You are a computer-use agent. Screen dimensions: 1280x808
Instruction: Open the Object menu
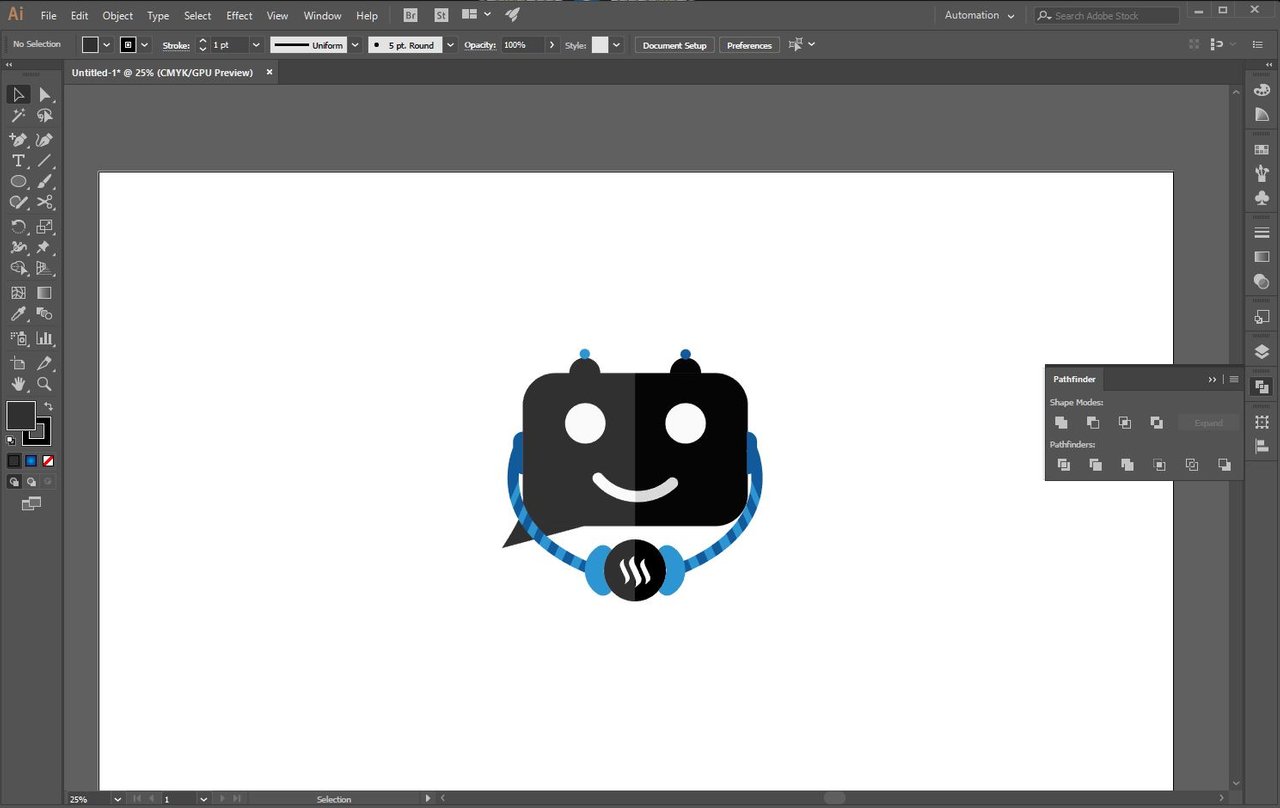118,15
